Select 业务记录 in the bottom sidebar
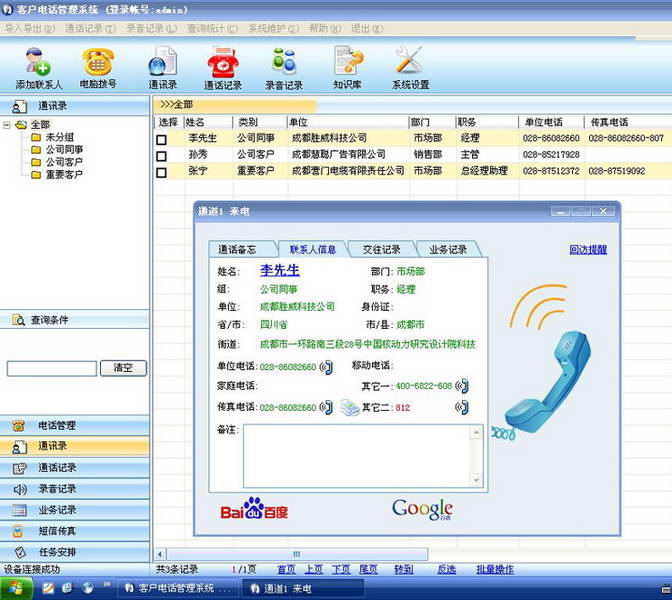672x600 pixels. (75, 510)
